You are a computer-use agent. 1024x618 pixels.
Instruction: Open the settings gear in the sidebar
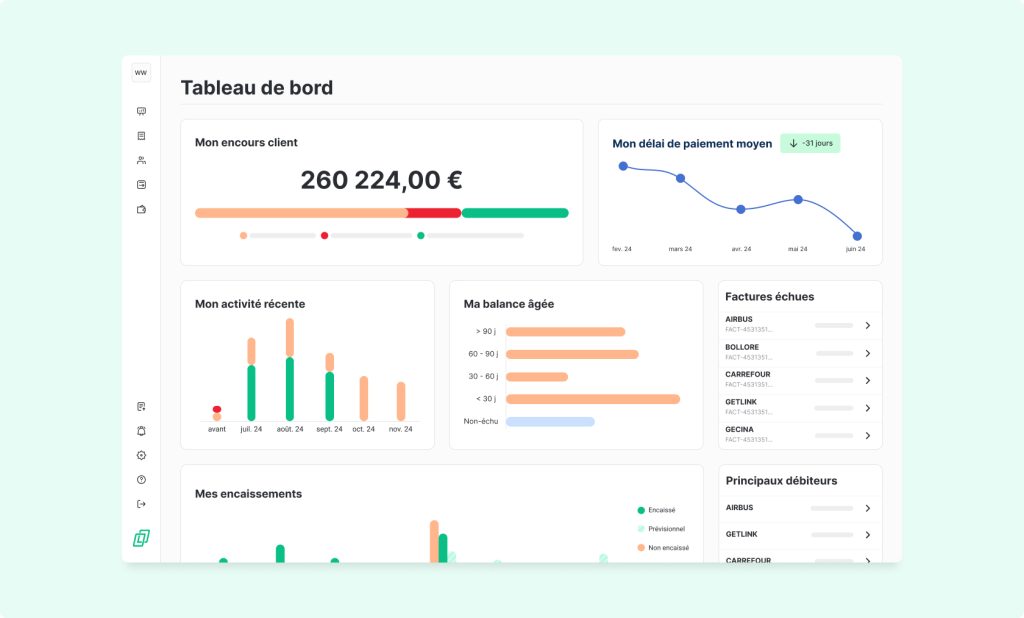coord(141,455)
